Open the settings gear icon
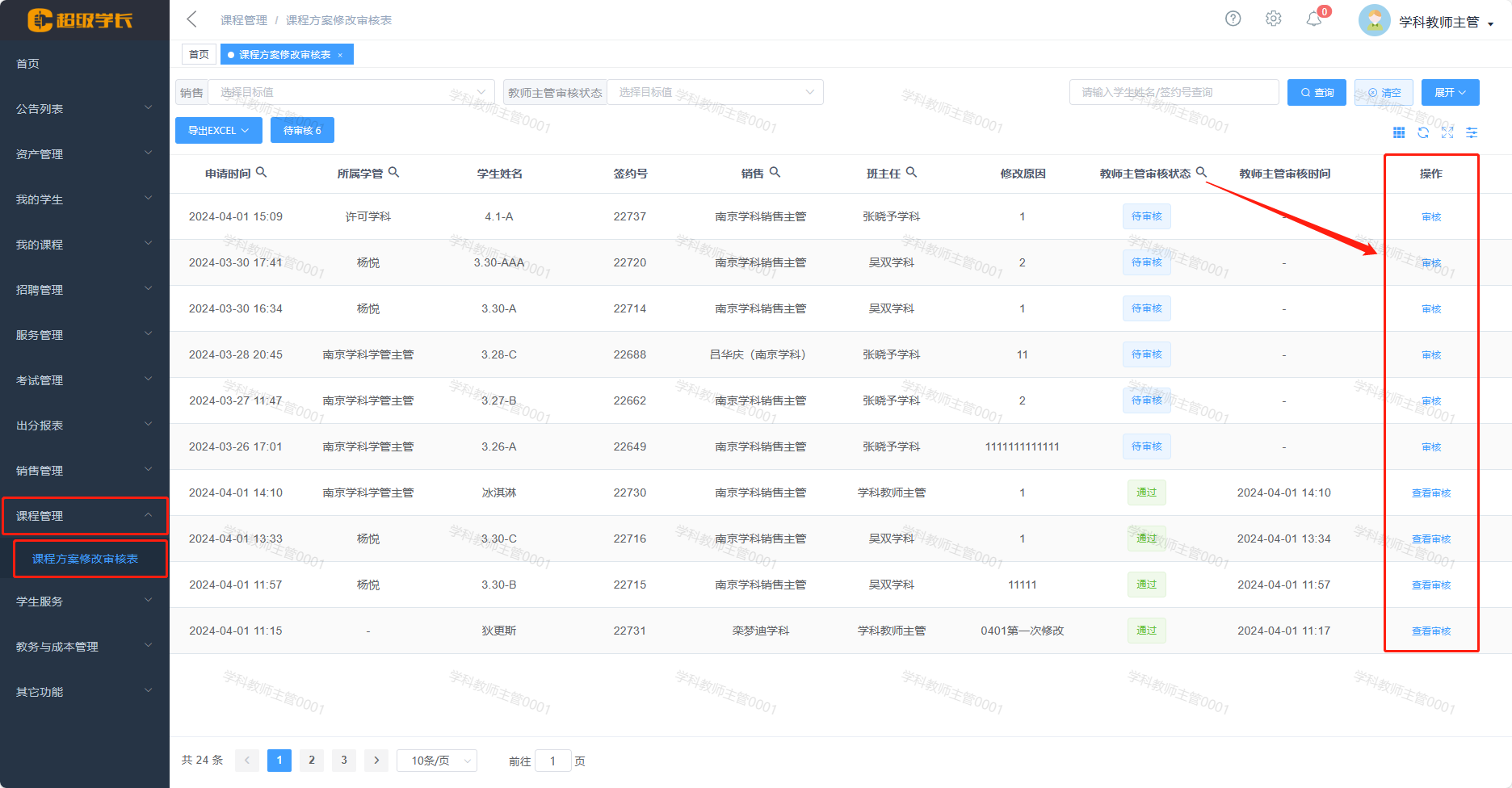This screenshot has height=788, width=1512. (1274, 18)
